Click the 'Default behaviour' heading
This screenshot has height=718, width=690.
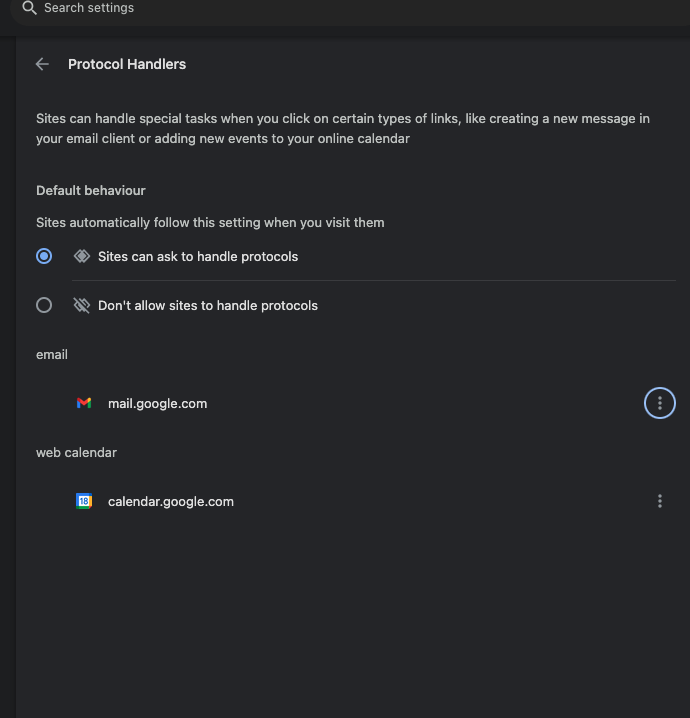91,190
